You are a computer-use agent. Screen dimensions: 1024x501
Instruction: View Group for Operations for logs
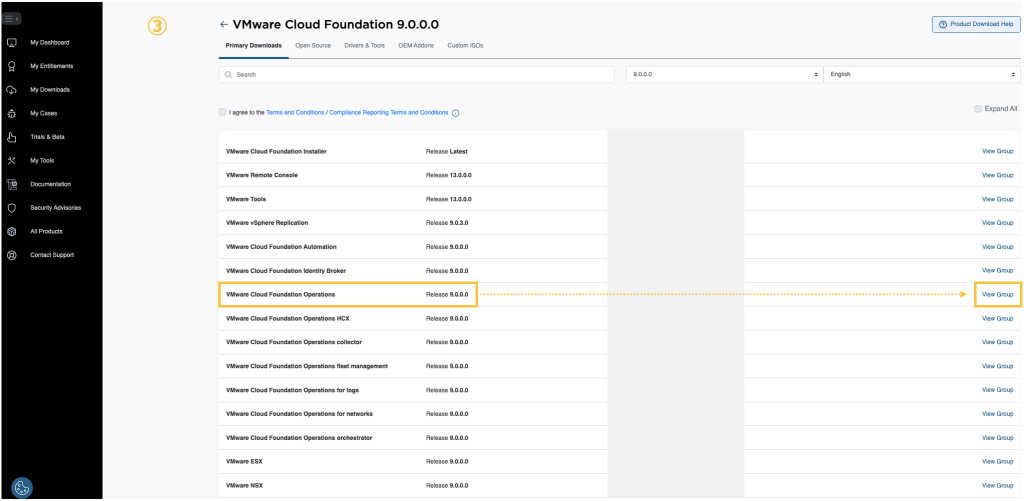tap(997, 390)
